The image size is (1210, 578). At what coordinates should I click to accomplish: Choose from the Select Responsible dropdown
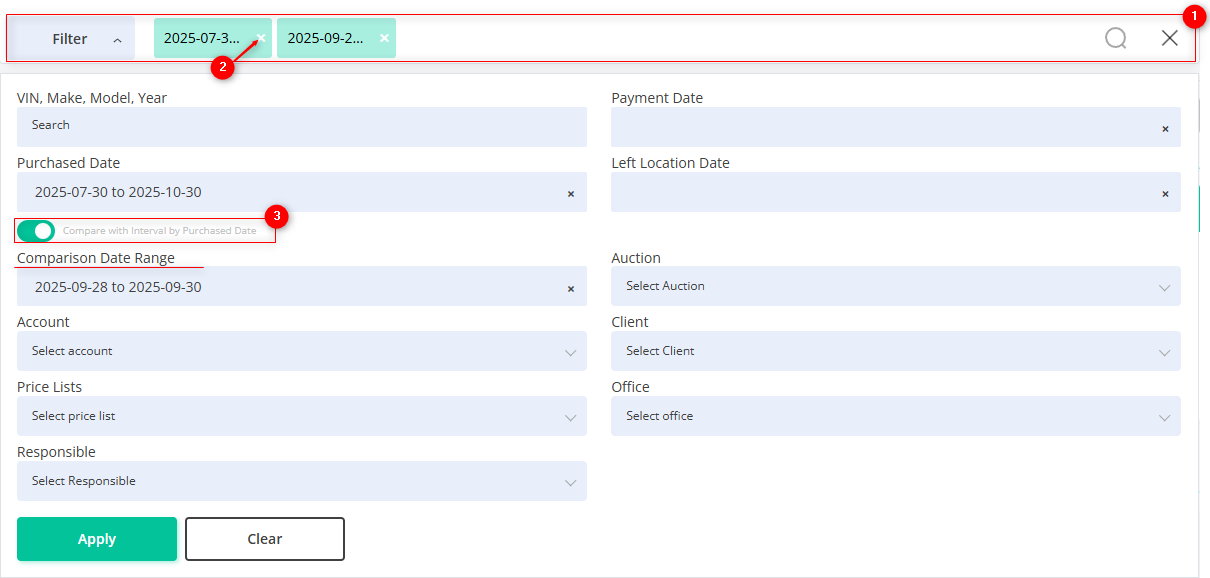[301, 481]
